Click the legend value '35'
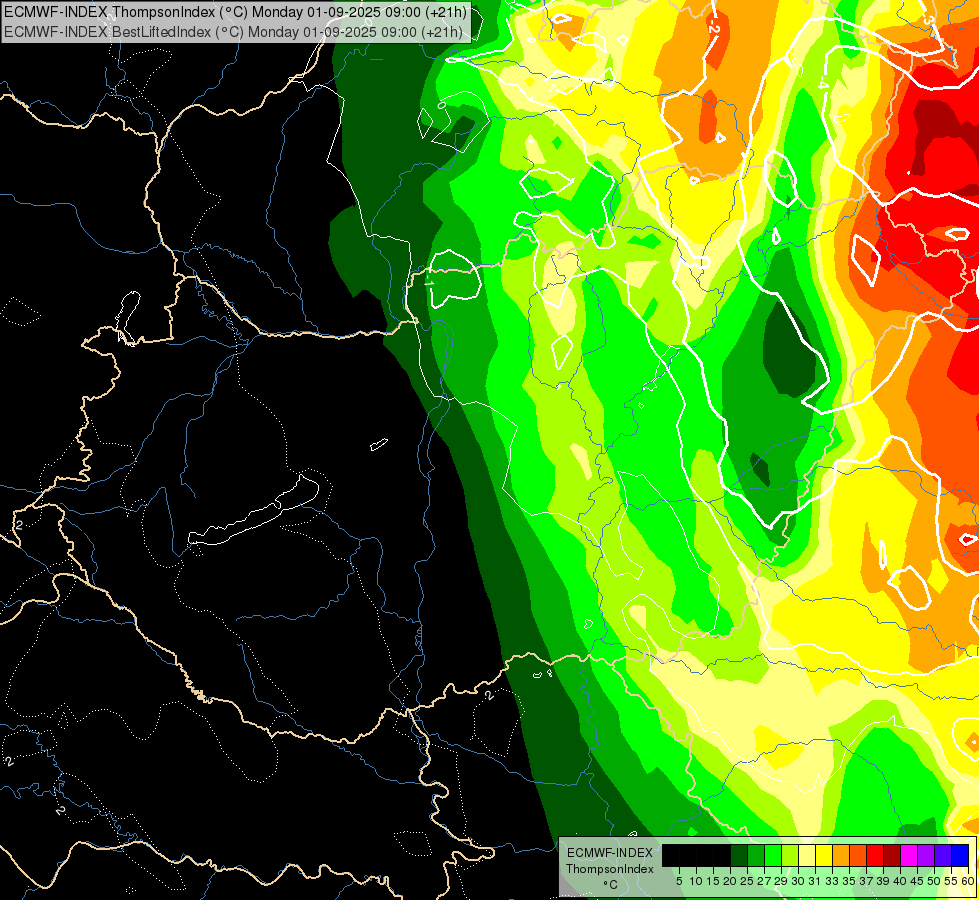 (849, 881)
